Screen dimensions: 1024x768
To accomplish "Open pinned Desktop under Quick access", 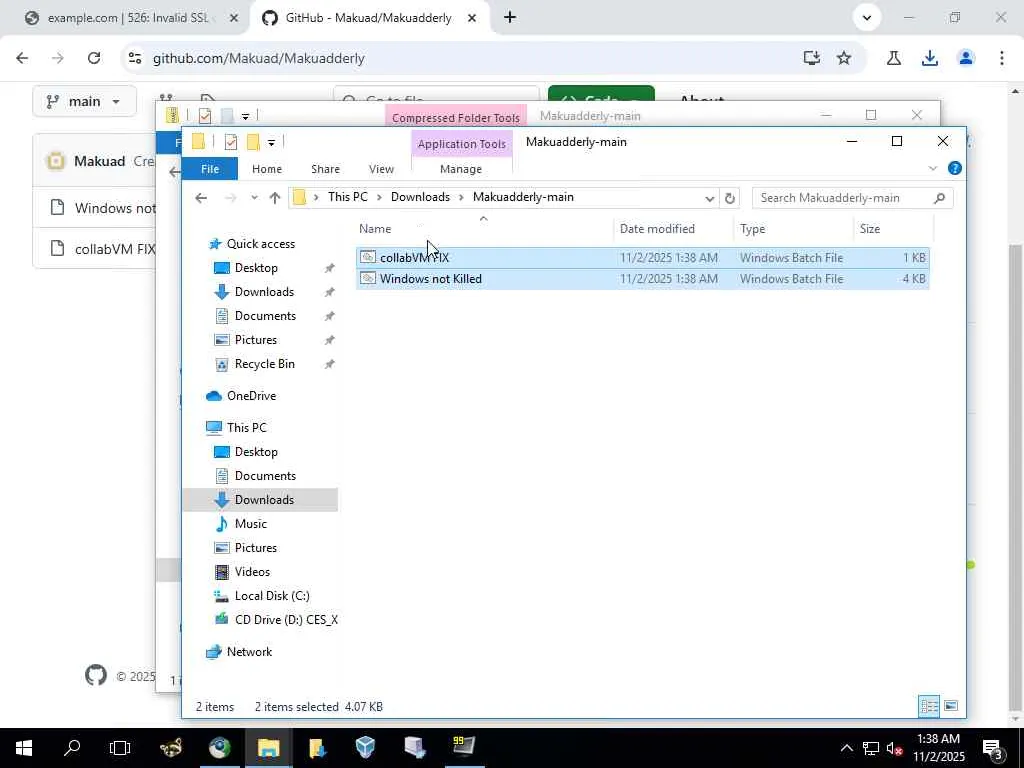I will (x=256, y=268).
